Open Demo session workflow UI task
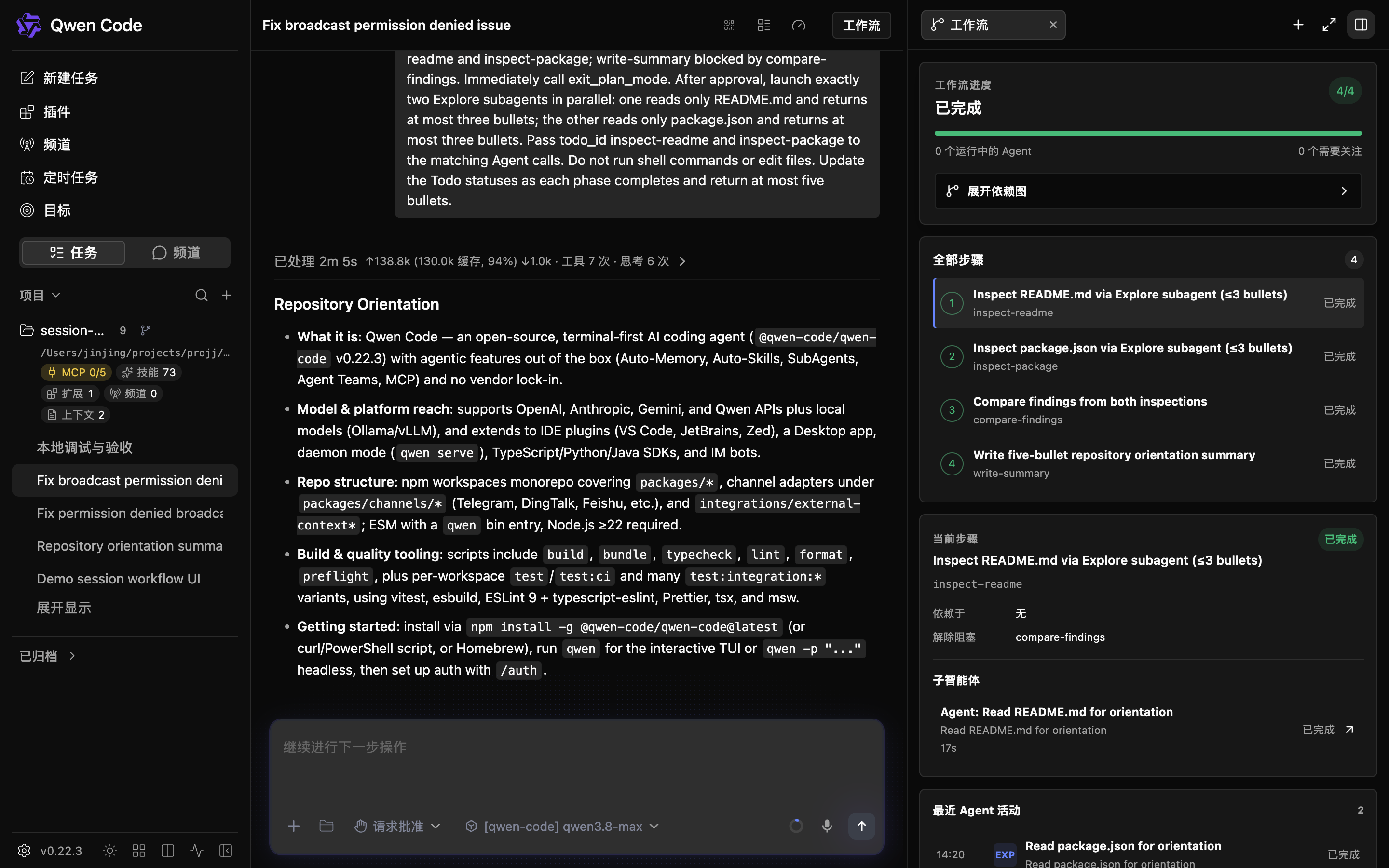Image resolution: width=1389 pixels, height=868 pixels. pos(124,579)
